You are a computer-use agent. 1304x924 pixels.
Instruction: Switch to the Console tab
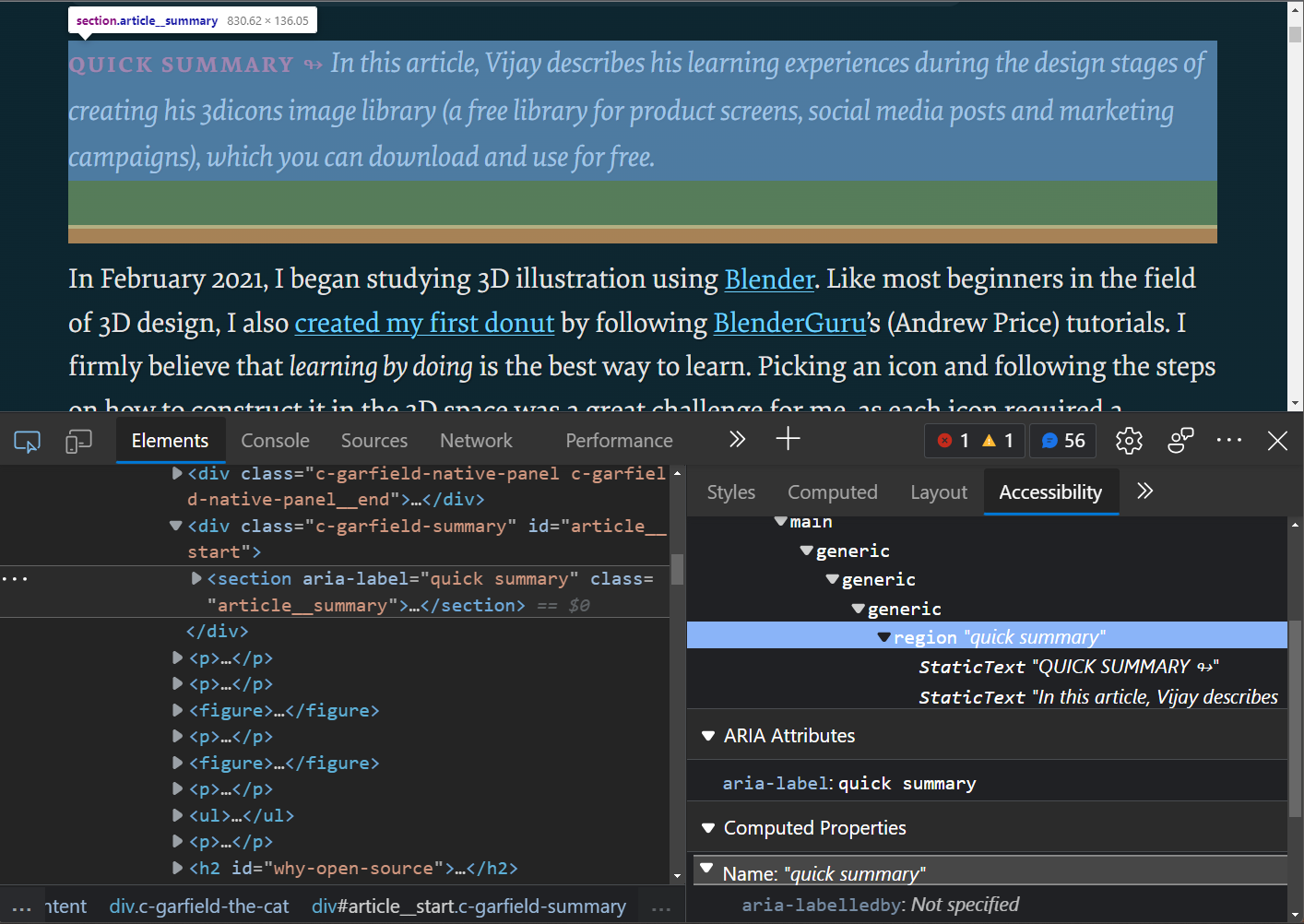click(x=274, y=440)
